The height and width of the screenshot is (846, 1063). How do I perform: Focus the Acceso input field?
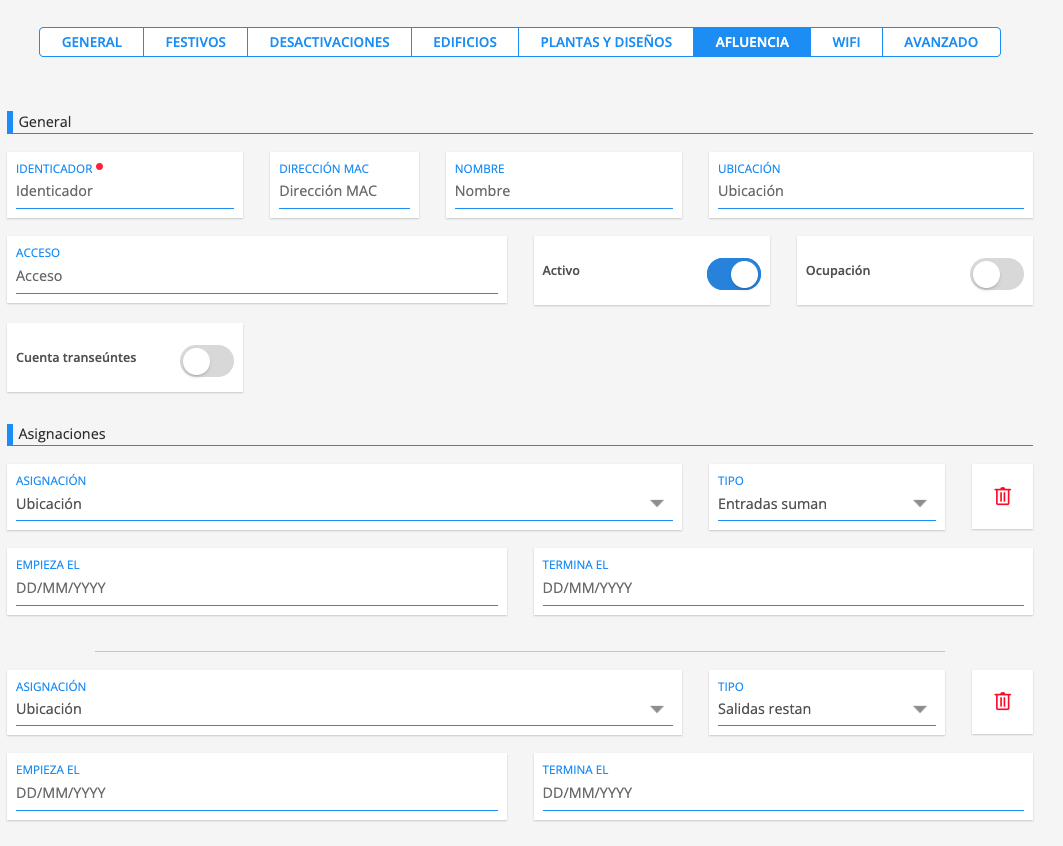click(x=257, y=276)
